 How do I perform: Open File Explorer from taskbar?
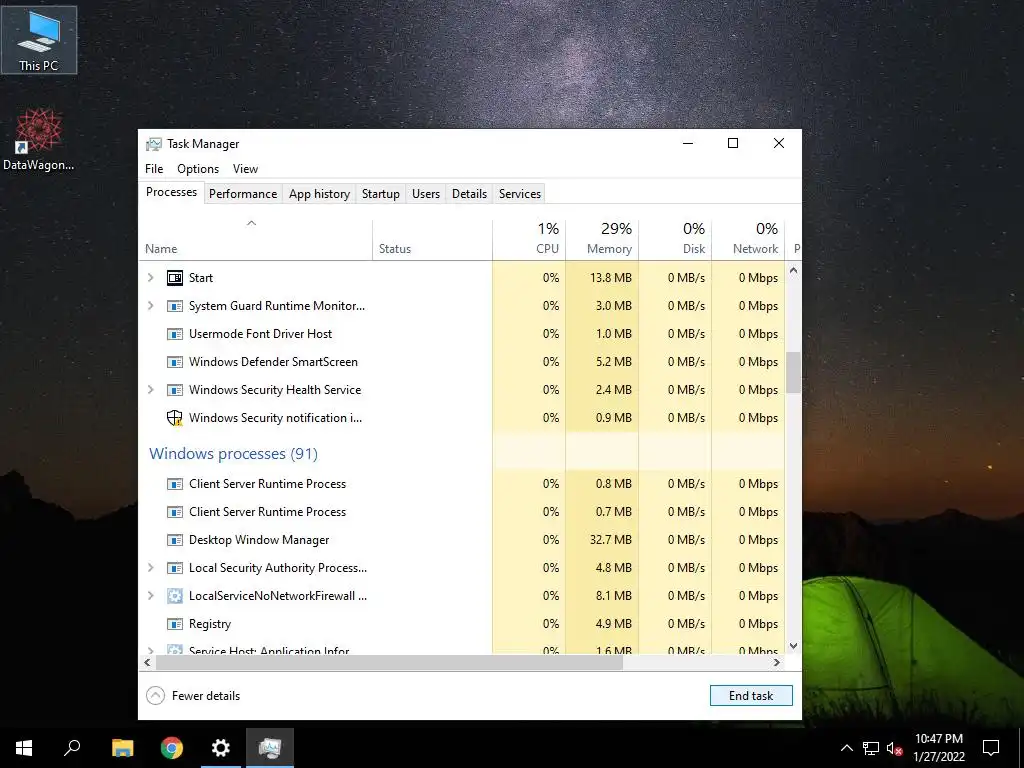coord(122,748)
